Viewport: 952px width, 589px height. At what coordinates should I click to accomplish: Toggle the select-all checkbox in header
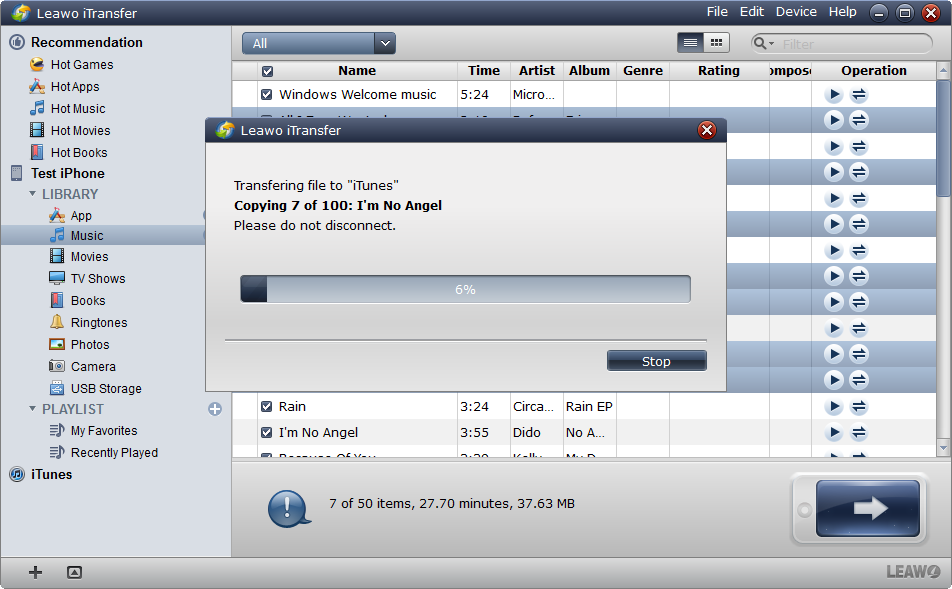coord(267,71)
